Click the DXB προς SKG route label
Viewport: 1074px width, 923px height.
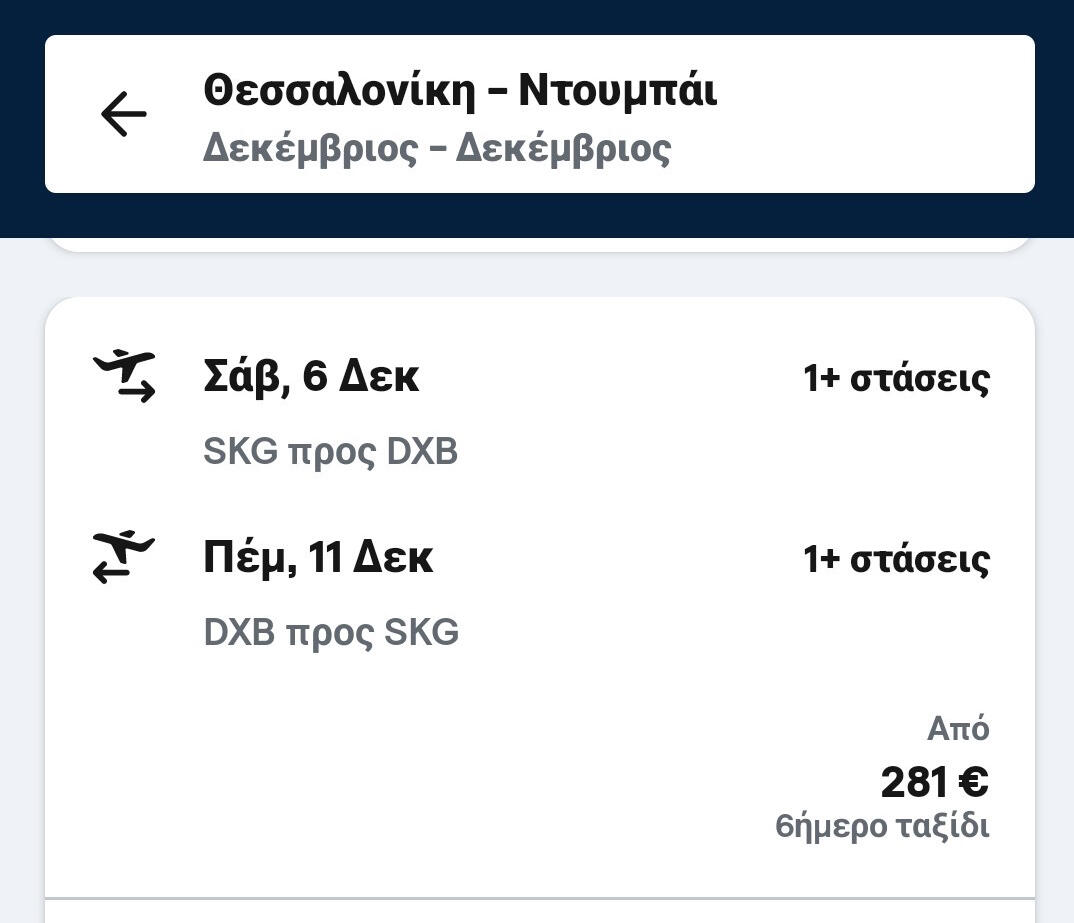(331, 633)
